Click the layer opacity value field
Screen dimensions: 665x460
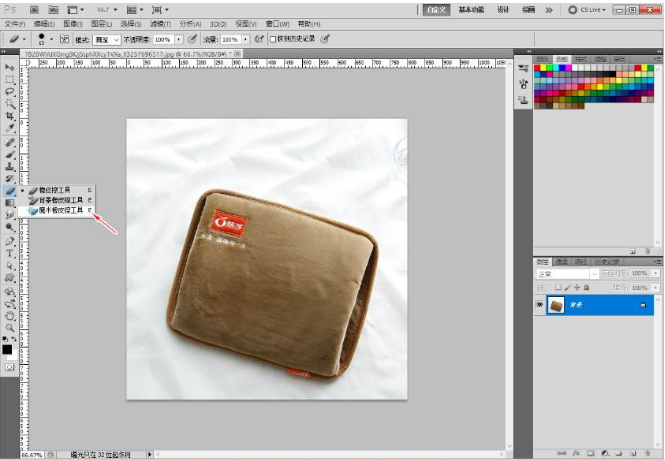coord(640,273)
